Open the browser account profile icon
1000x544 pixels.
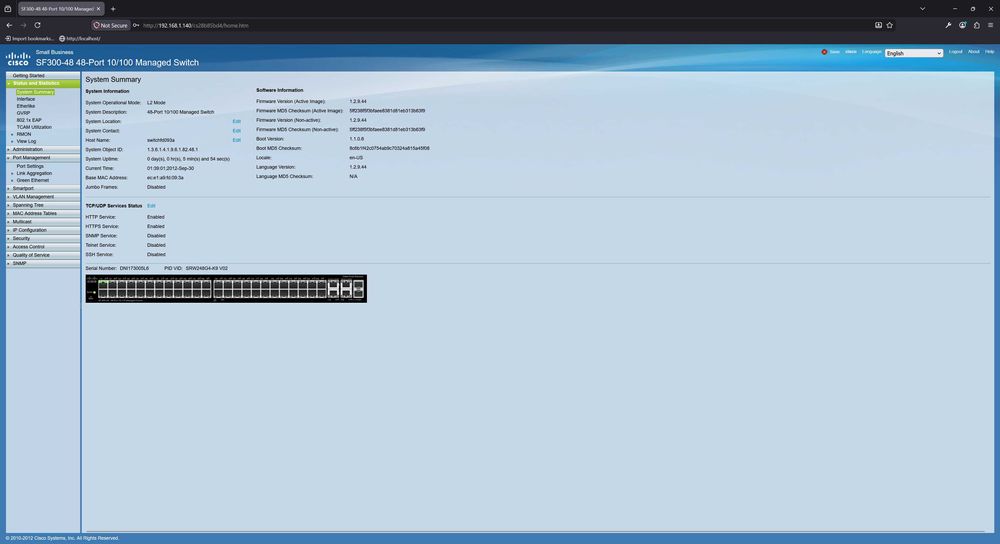tap(962, 26)
